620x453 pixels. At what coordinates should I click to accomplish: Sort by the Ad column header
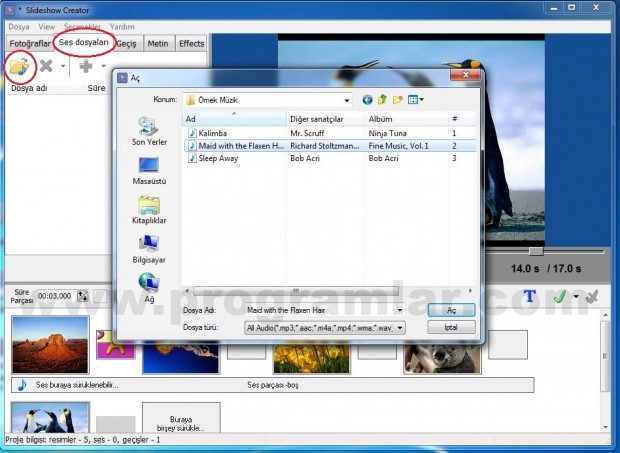pyautogui.click(x=234, y=119)
